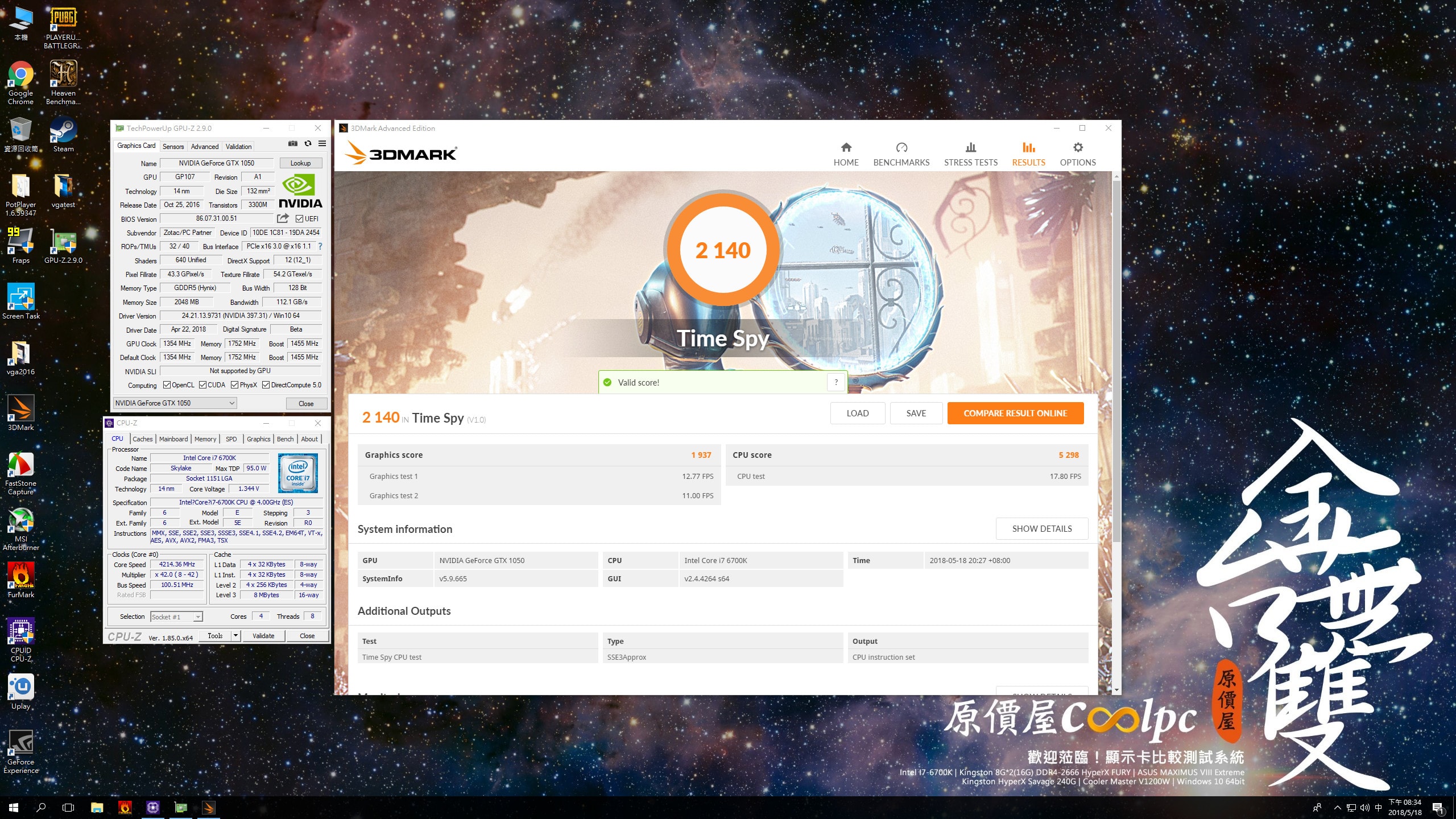The width and height of the screenshot is (1456, 819).
Task: Open the MSI Afterburner desktop icon
Action: [20, 529]
